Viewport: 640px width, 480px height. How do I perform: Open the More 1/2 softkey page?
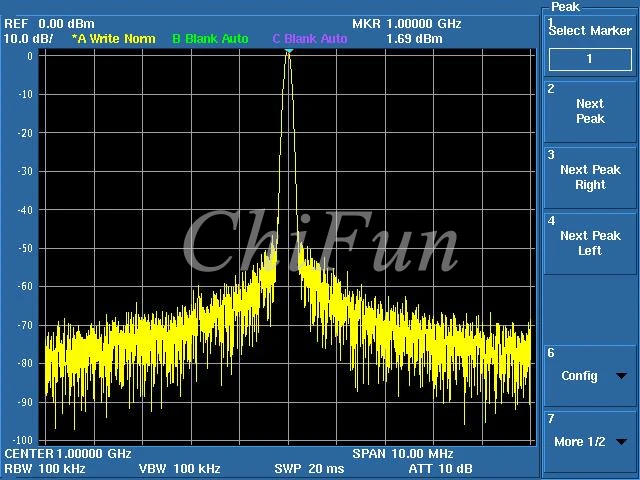coord(590,442)
